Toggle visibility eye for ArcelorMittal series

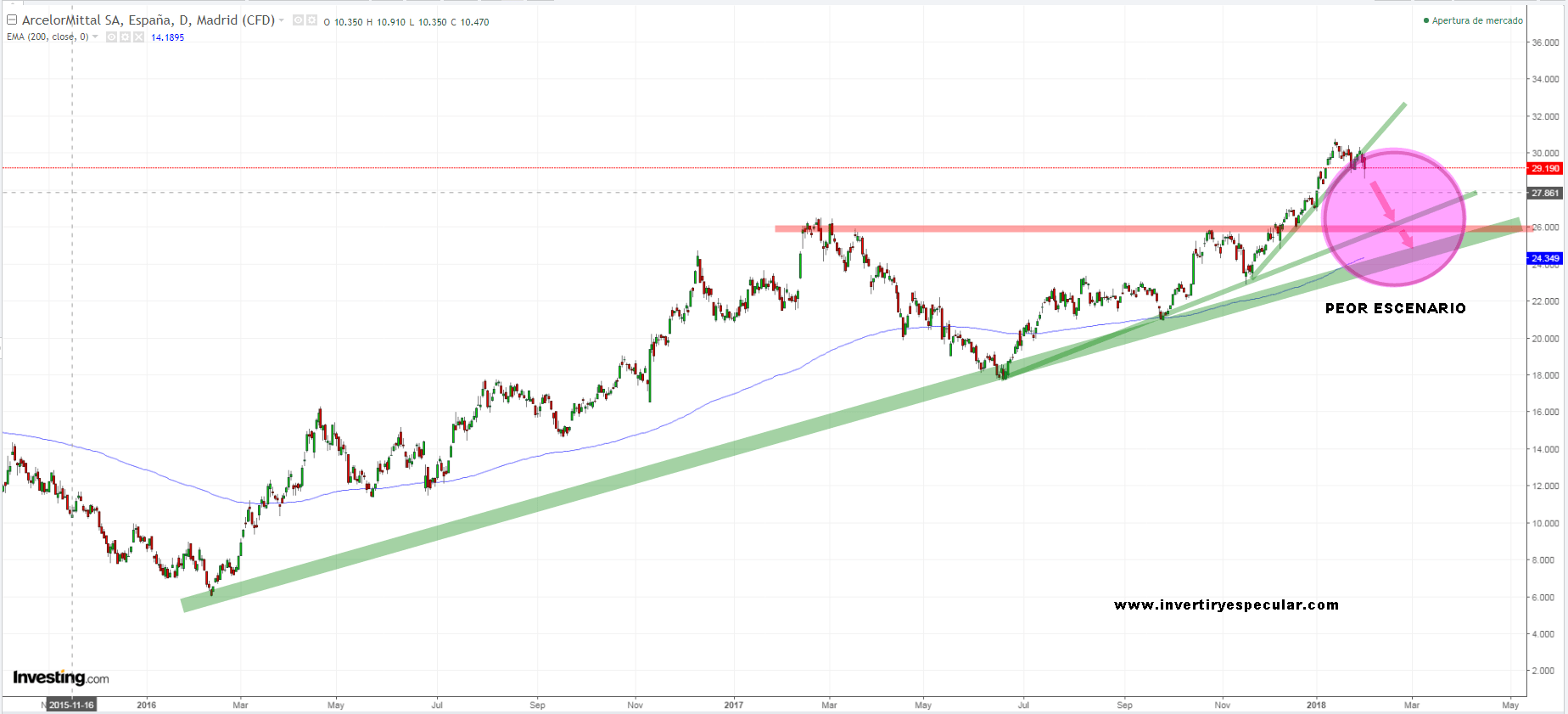tap(299, 20)
